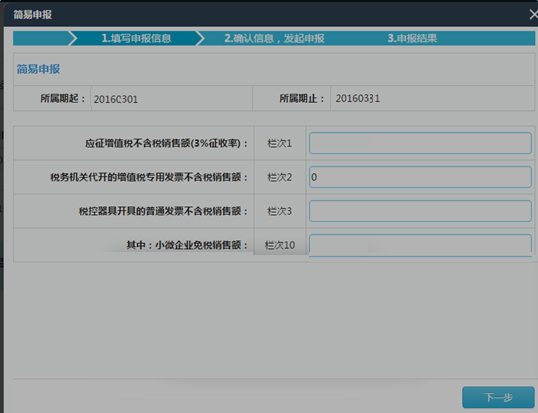Focus the 栏次1 sales amount input
Image resolution: width=538 pixels, height=413 pixels.
(x=420, y=143)
